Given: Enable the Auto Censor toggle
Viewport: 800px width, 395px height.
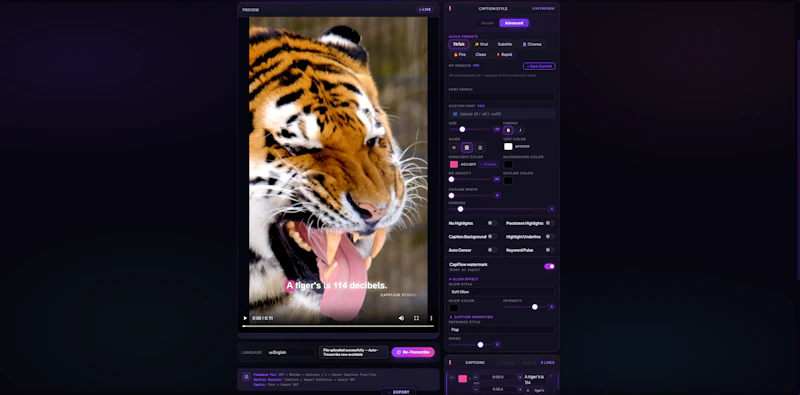Looking at the screenshot, I should [492, 250].
